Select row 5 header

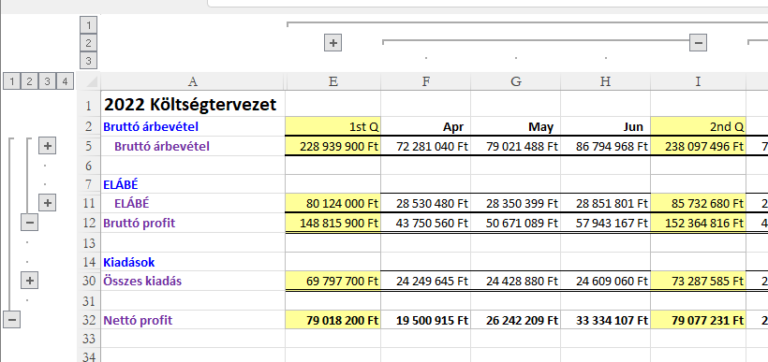pyautogui.click(x=89, y=146)
